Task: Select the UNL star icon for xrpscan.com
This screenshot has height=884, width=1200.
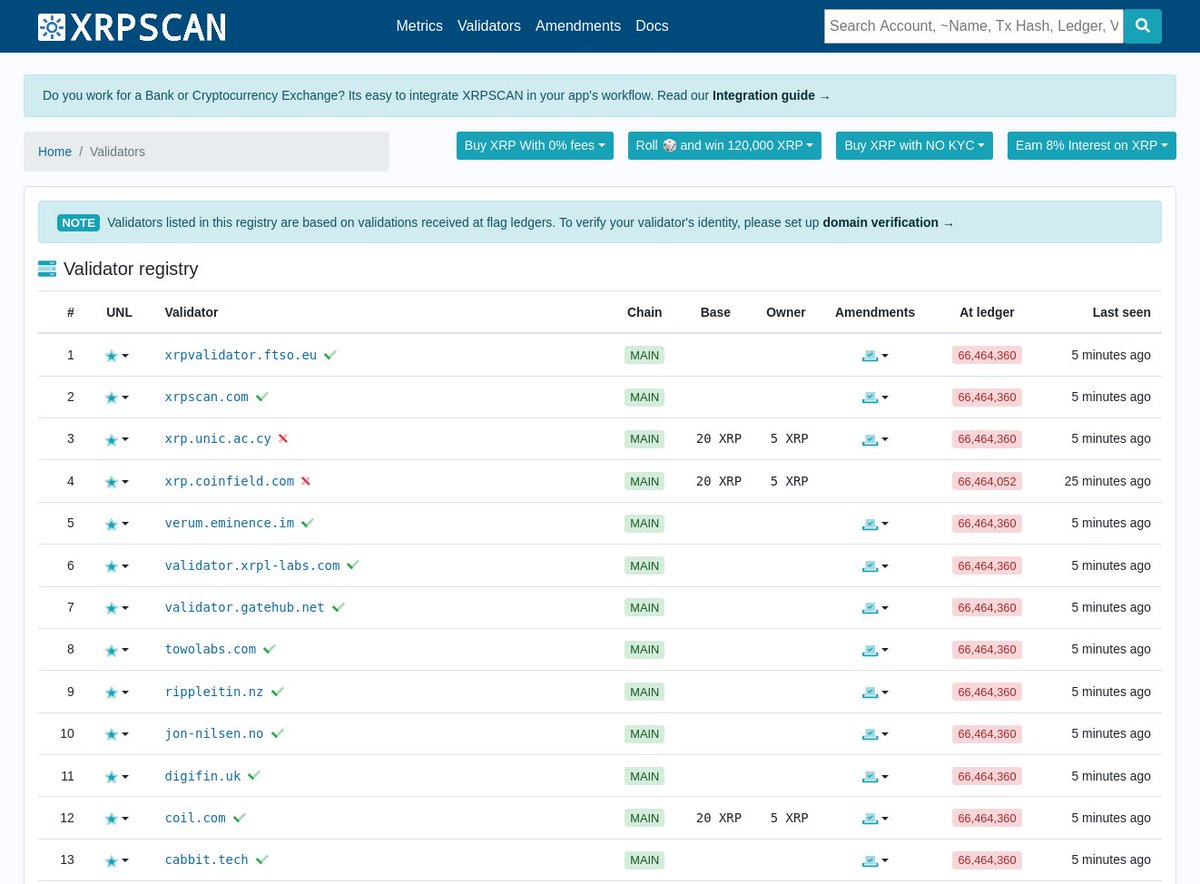Action: tap(111, 397)
